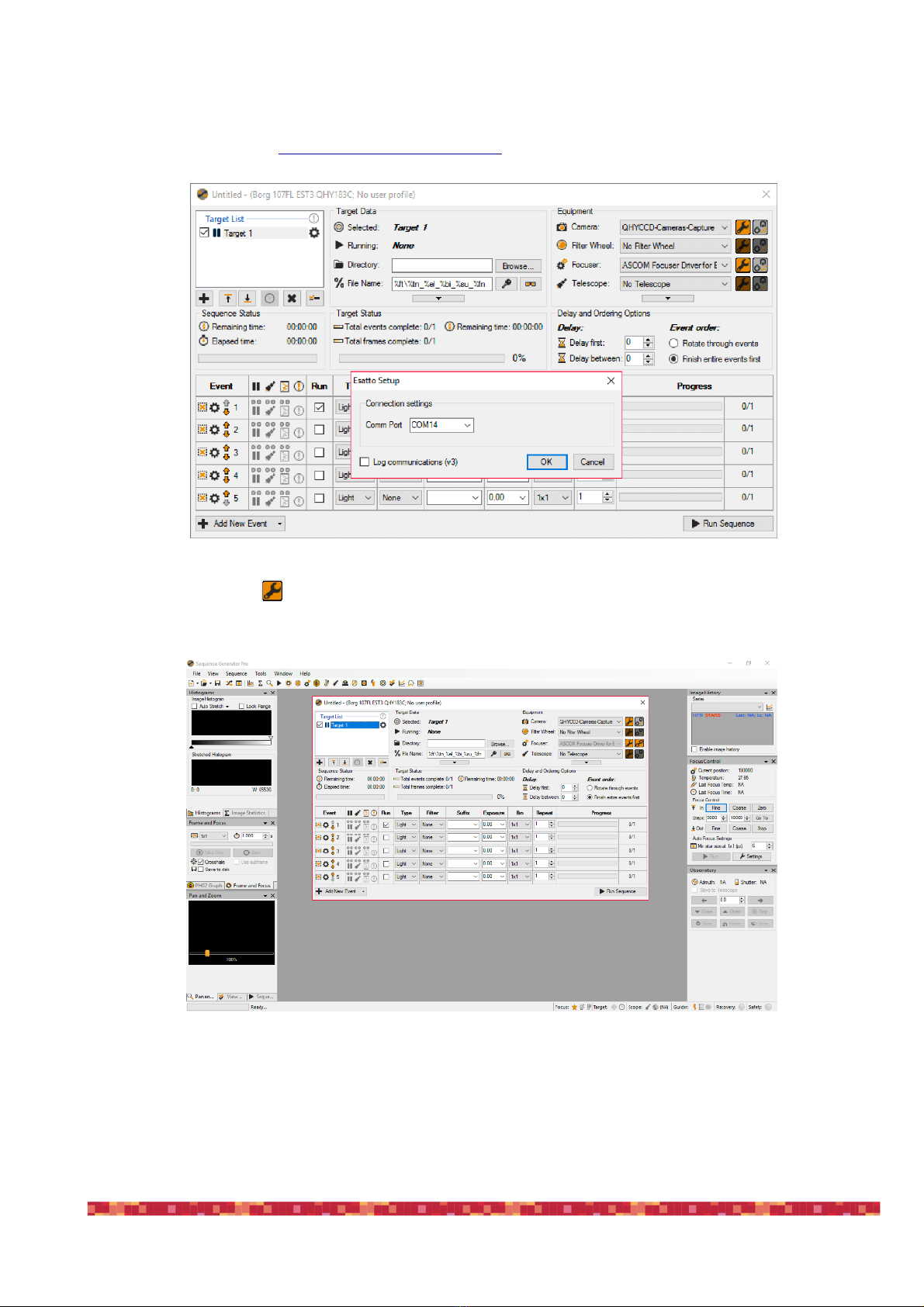Enable image history checkbox in lower screenshot
The height and width of the screenshot is (1307, 924).
pyautogui.click(x=694, y=749)
